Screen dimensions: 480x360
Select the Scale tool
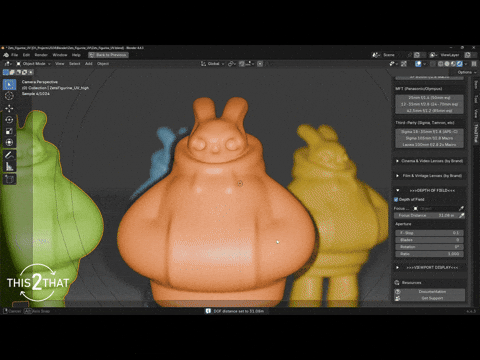coord(9,131)
